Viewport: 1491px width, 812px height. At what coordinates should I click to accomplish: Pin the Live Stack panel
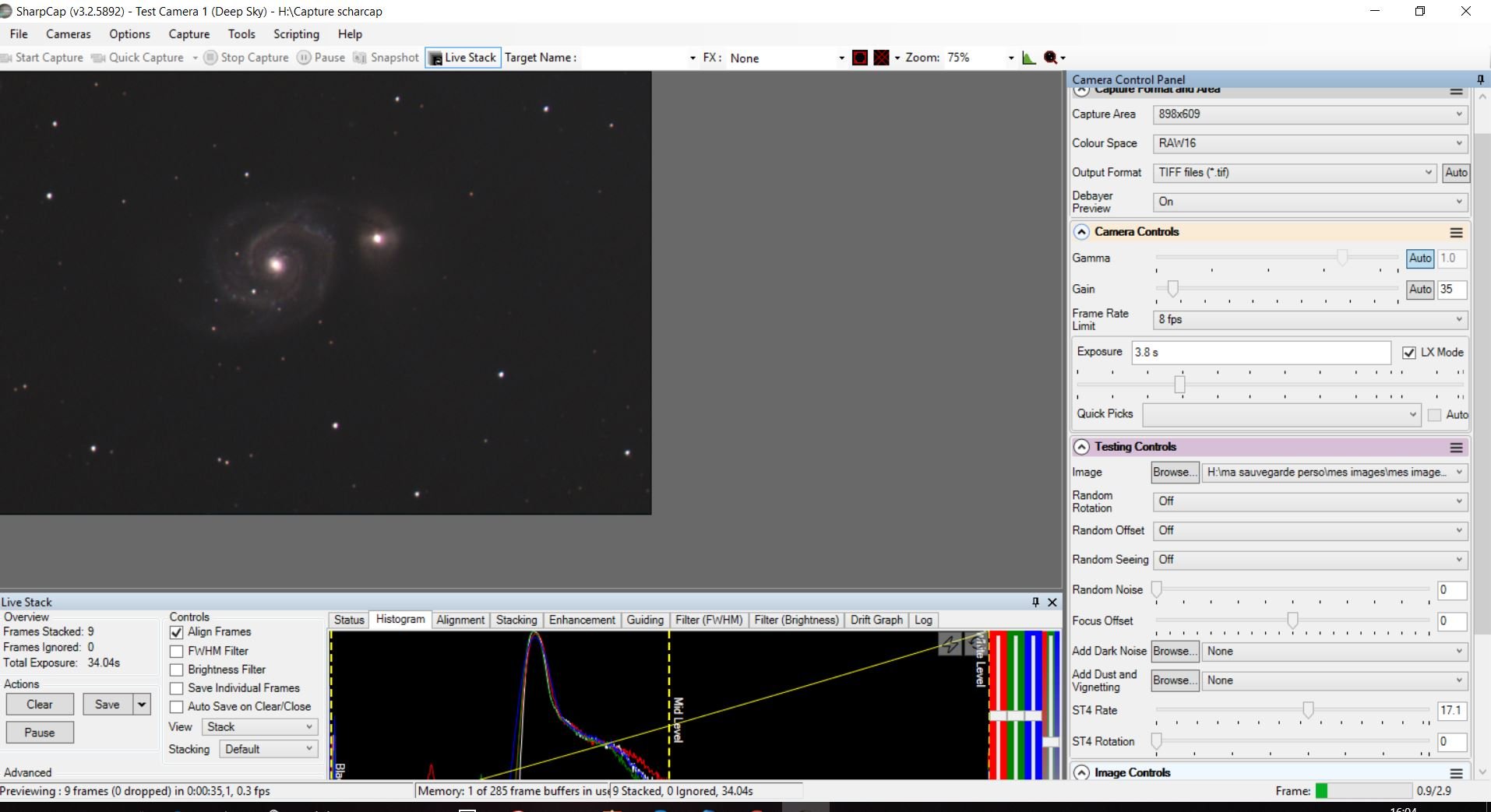pos(1035,602)
